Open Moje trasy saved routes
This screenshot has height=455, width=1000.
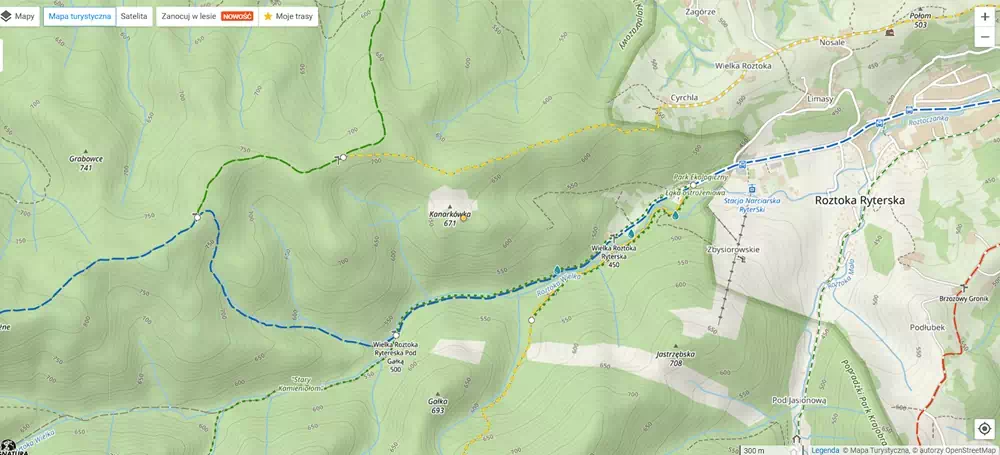288,17
